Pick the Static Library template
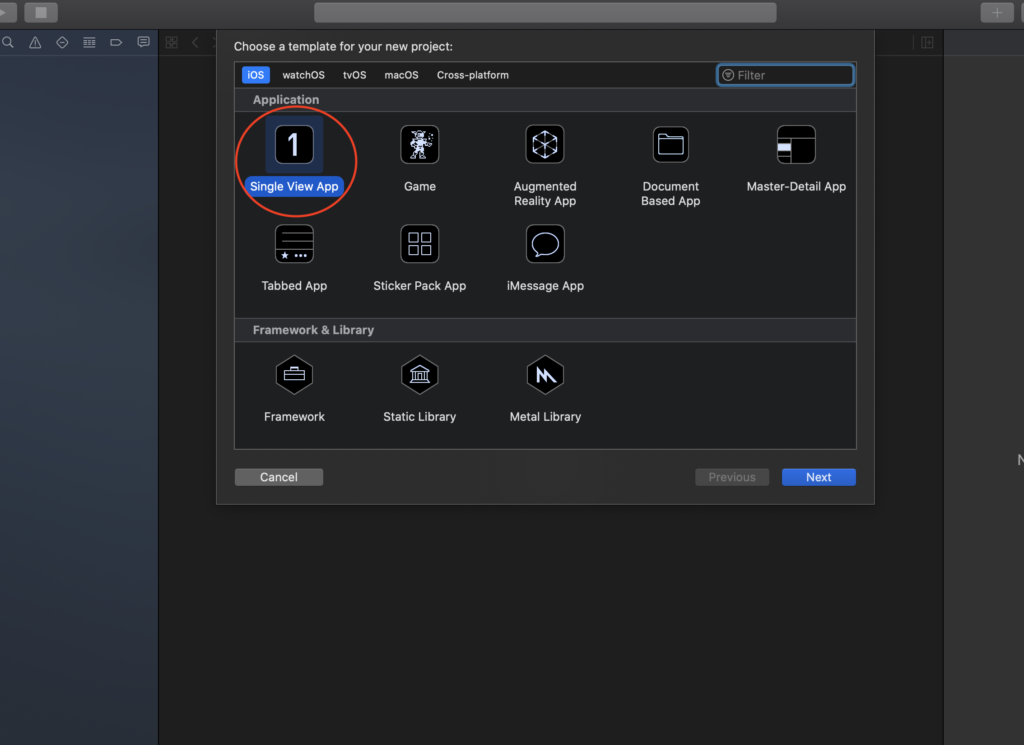Image resolution: width=1024 pixels, height=745 pixels. (419, 375)
